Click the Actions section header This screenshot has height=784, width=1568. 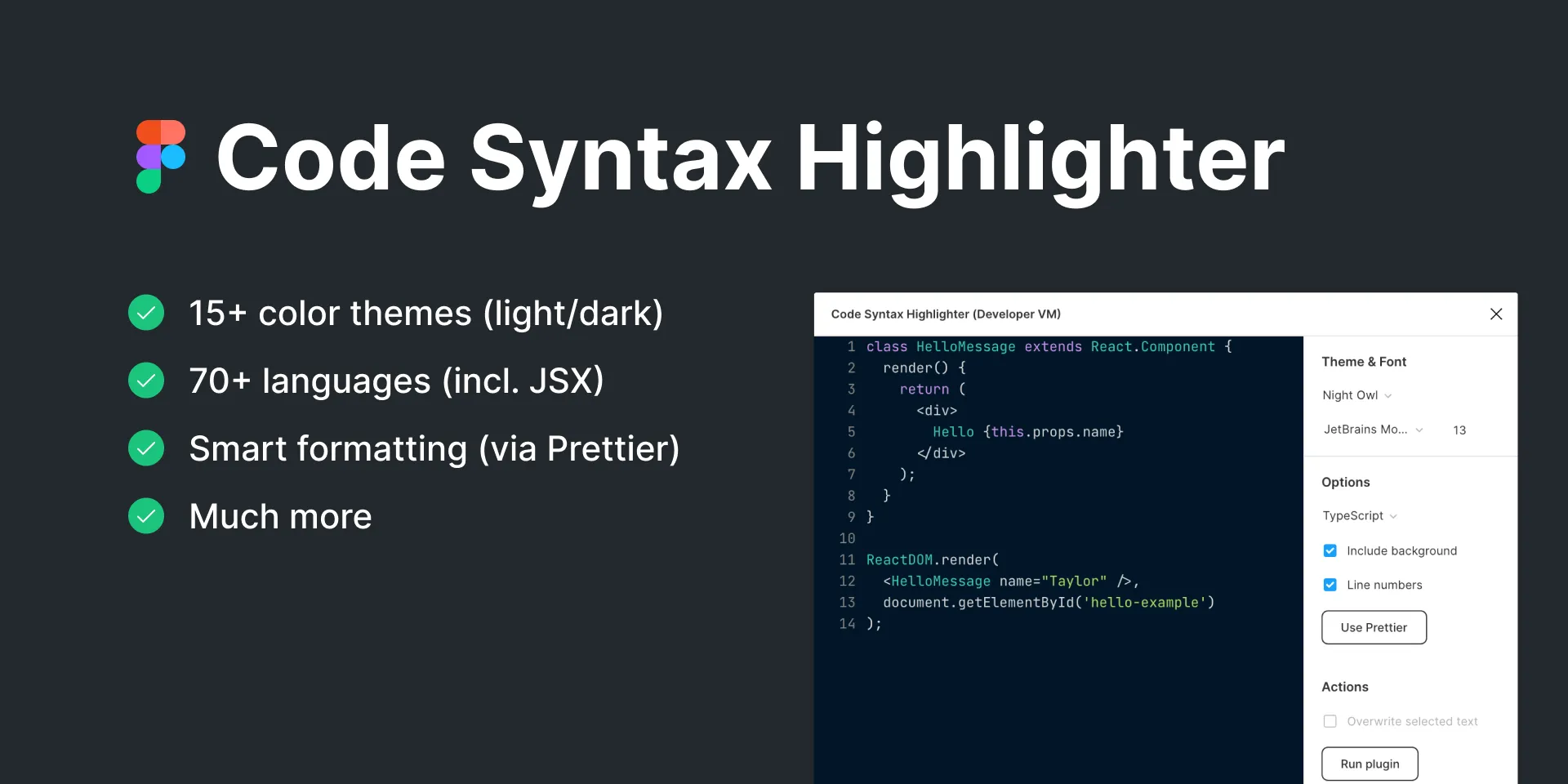pos(1344,687)
